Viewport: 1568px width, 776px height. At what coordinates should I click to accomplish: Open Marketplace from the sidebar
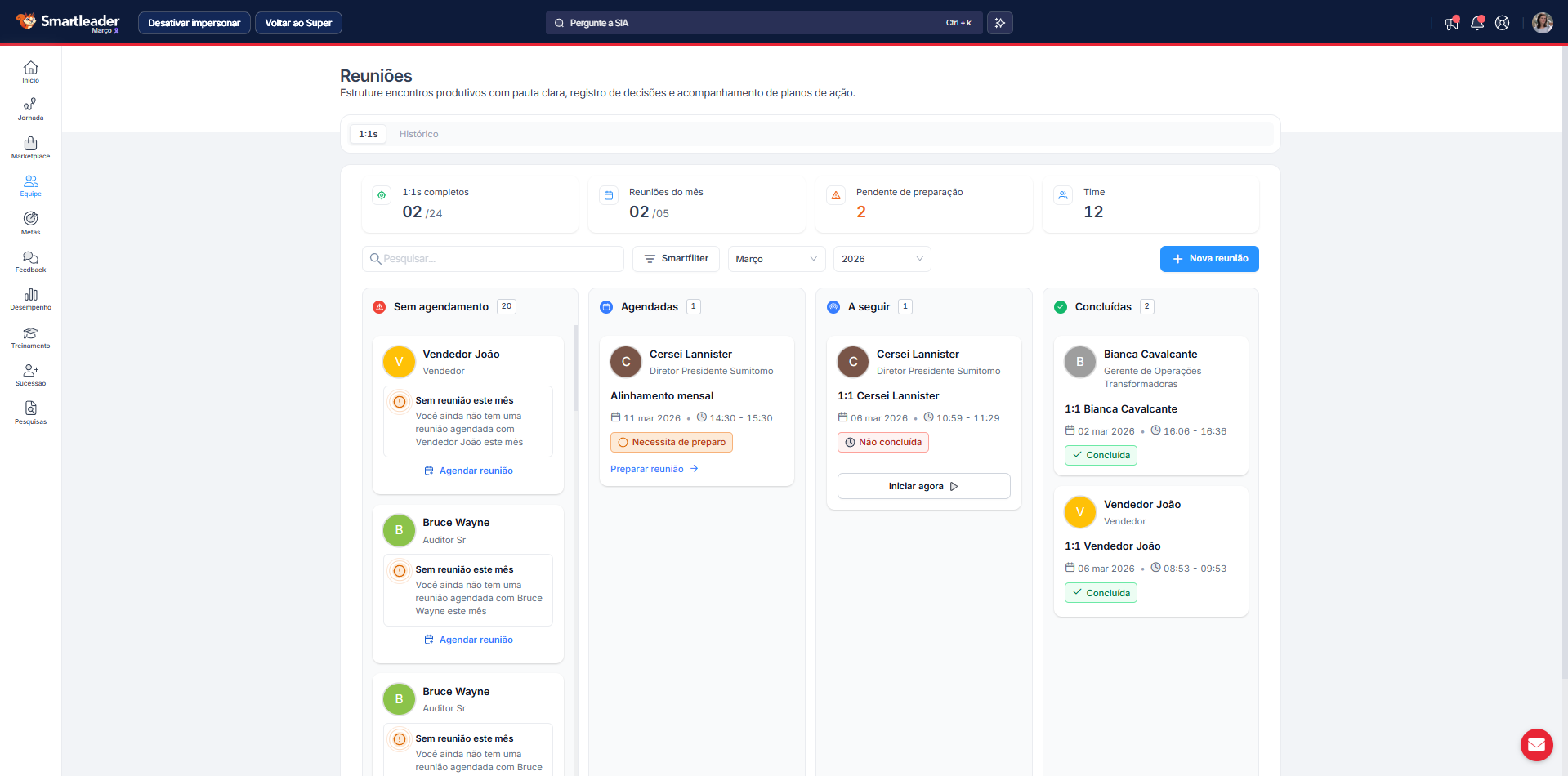(x=30, y=148)
